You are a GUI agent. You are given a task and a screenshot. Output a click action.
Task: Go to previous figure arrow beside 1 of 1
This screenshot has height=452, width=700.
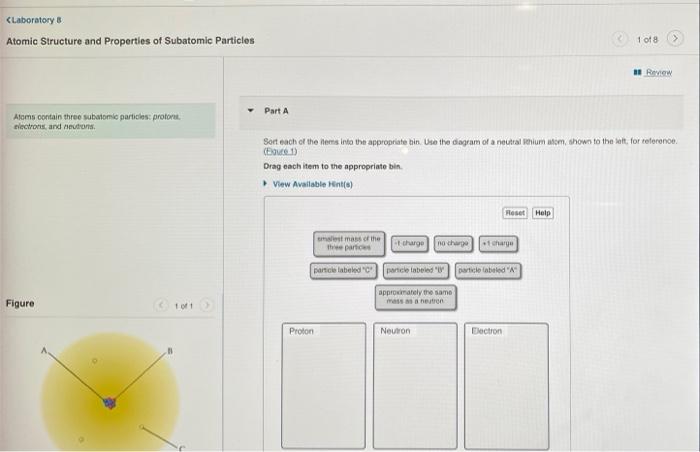tap(161, 305)
